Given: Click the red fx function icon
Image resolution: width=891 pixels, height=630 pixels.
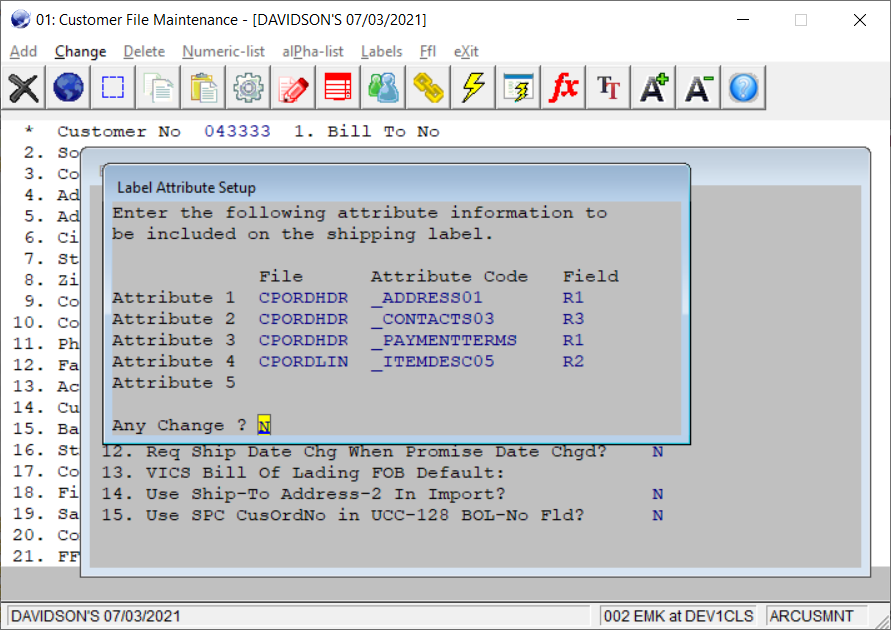Looking at the screenshot, I should coord(563,88).
